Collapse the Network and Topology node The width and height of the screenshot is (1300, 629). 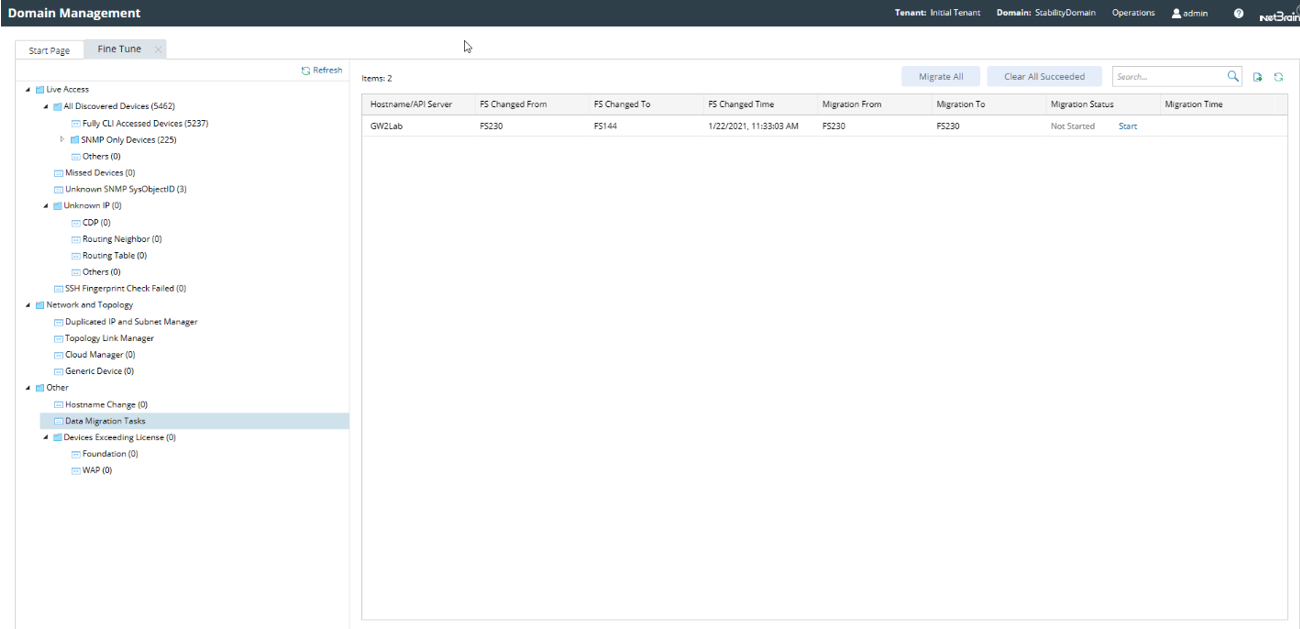[28, 305]
